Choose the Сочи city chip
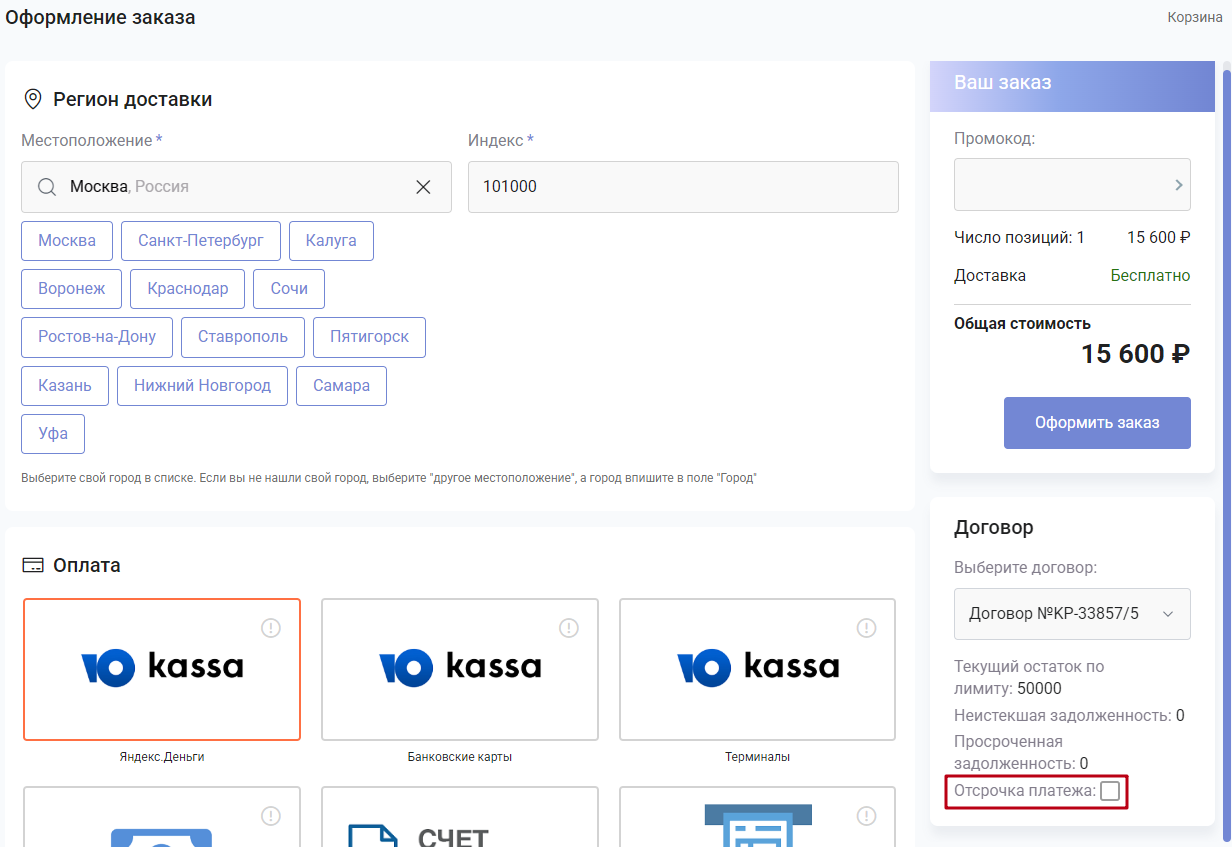Image resolution: width=1232 pixels, height=847 pixels. click(x=289, y=289)
